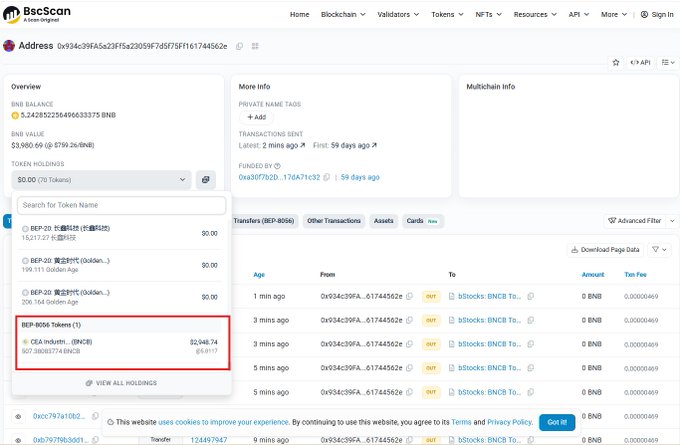680x445 pixels.
Task: Expand the Validators menu
Action: click(398, 14)
